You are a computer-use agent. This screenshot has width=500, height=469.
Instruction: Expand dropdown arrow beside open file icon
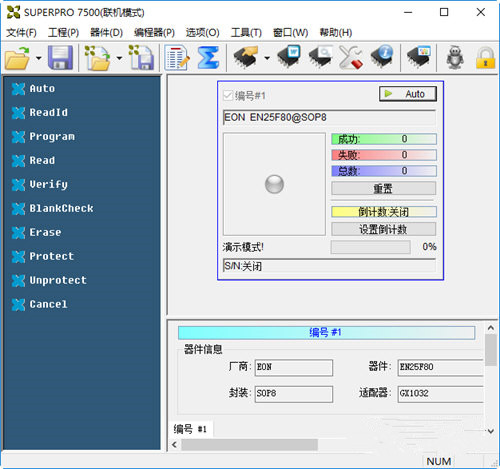(x=39, y=58)
